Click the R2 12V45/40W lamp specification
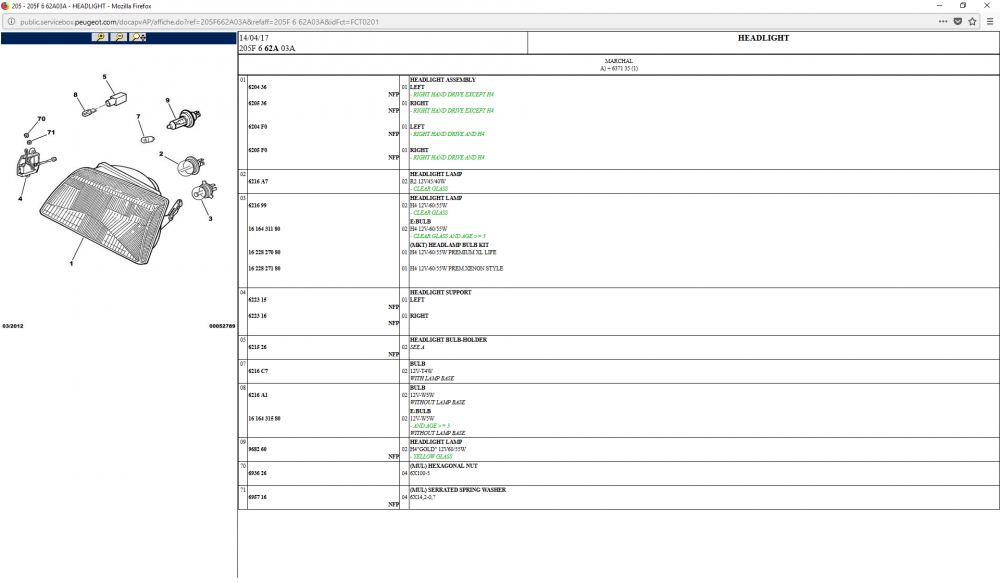 (427, 182)
